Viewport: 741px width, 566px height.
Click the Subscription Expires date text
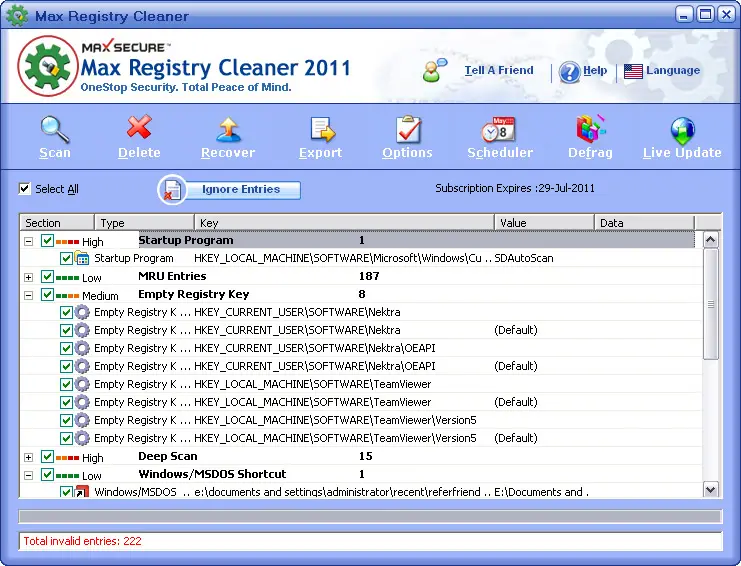coord(515,188)
